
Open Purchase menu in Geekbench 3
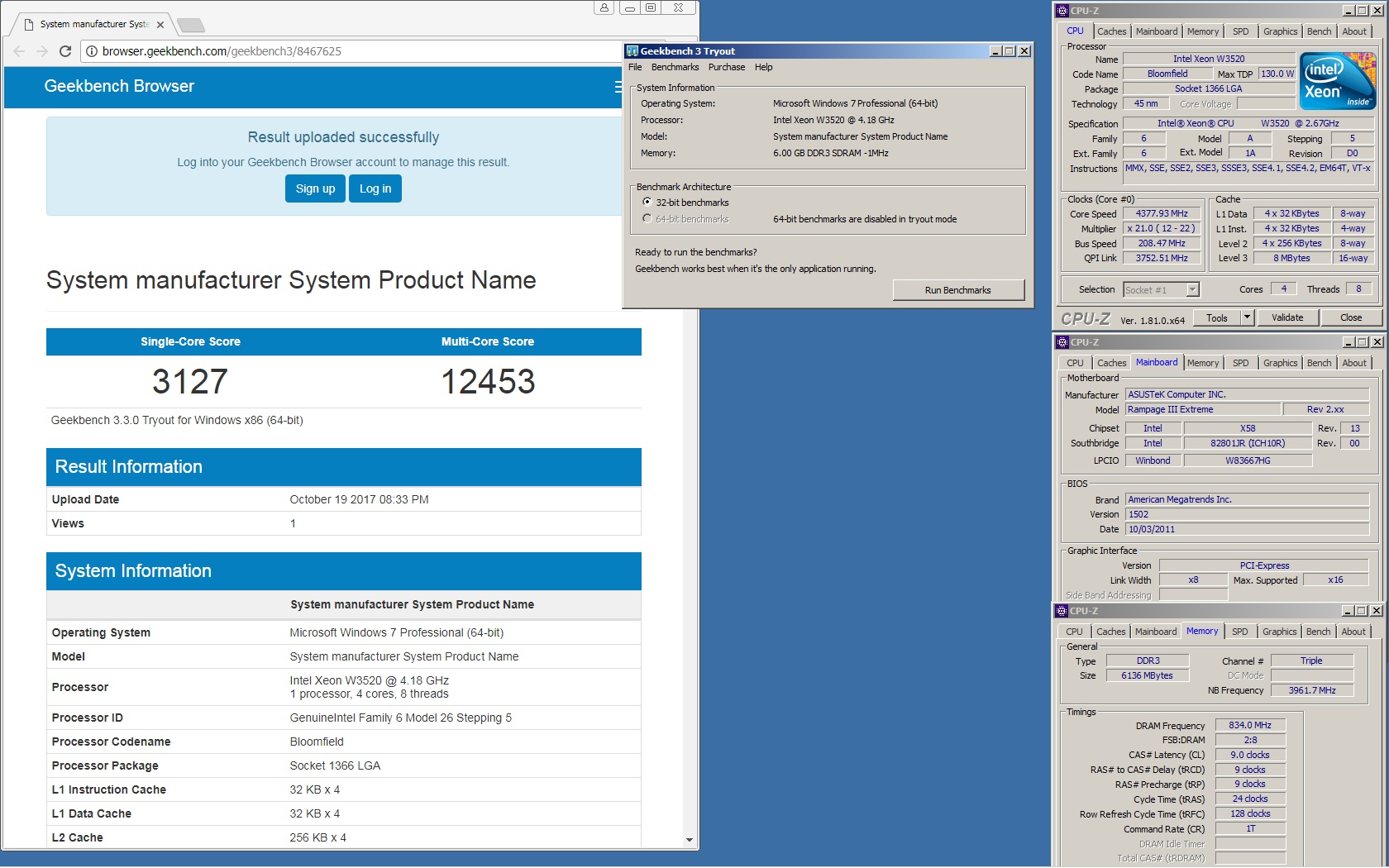(727, 67)
